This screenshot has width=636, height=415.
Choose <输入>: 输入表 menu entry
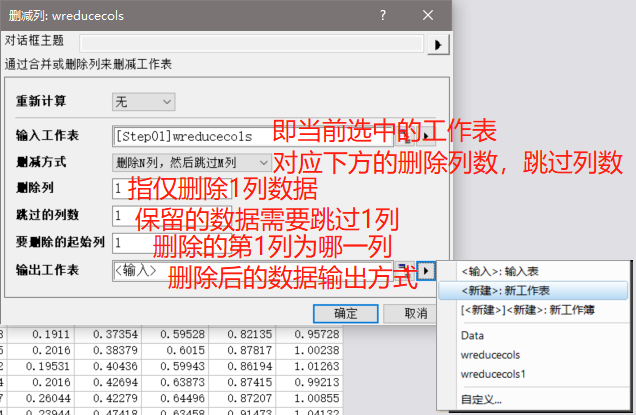533,271
